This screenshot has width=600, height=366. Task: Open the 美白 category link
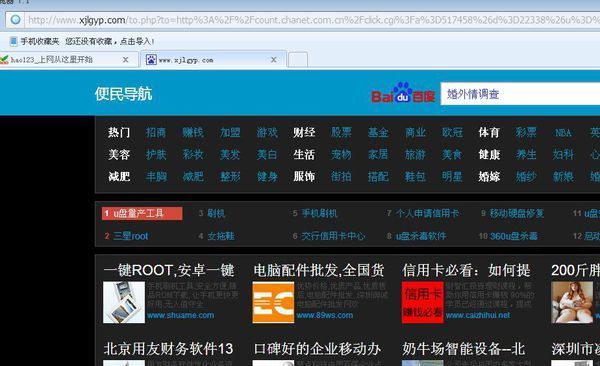[x=267, y=155]
